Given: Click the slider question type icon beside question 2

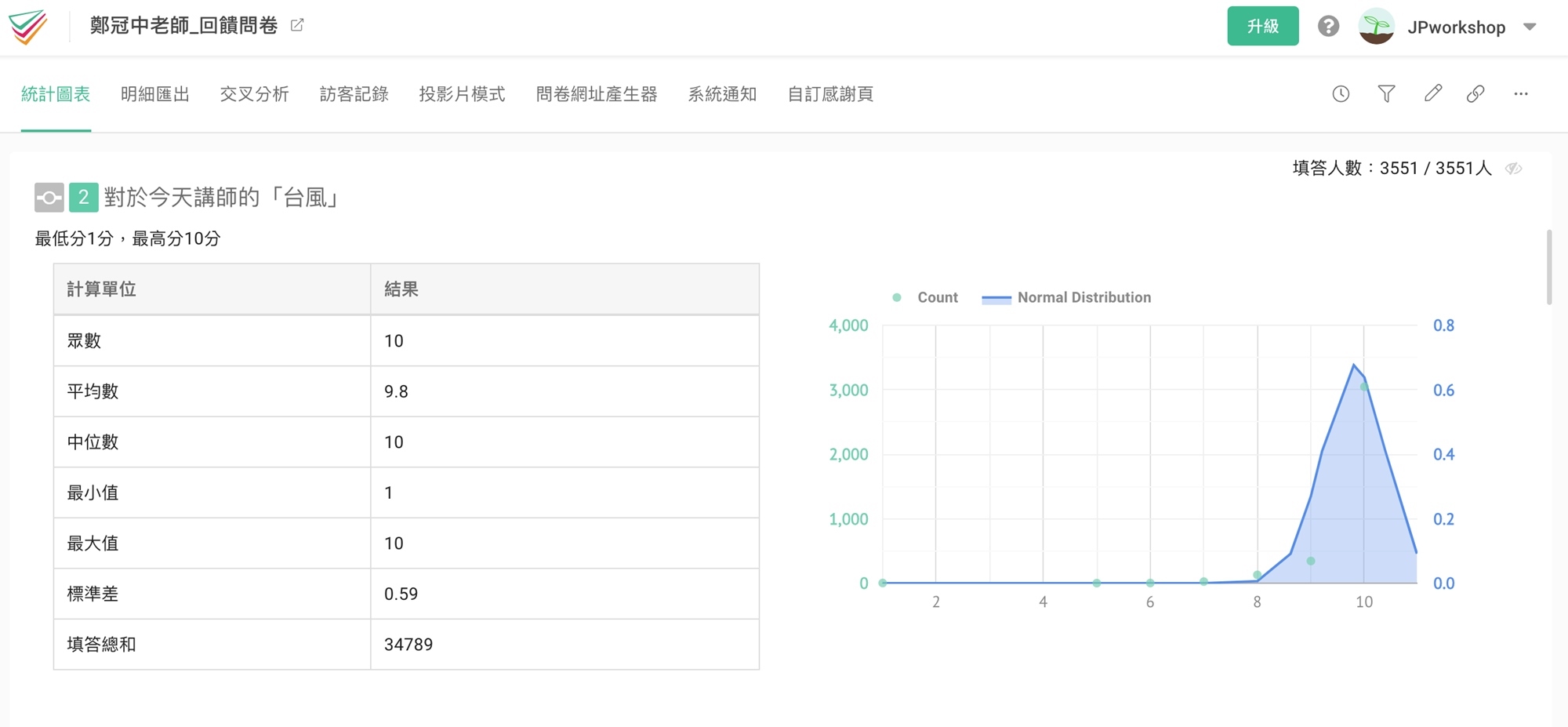Looking at the screenshot, I should click(49, 198).
